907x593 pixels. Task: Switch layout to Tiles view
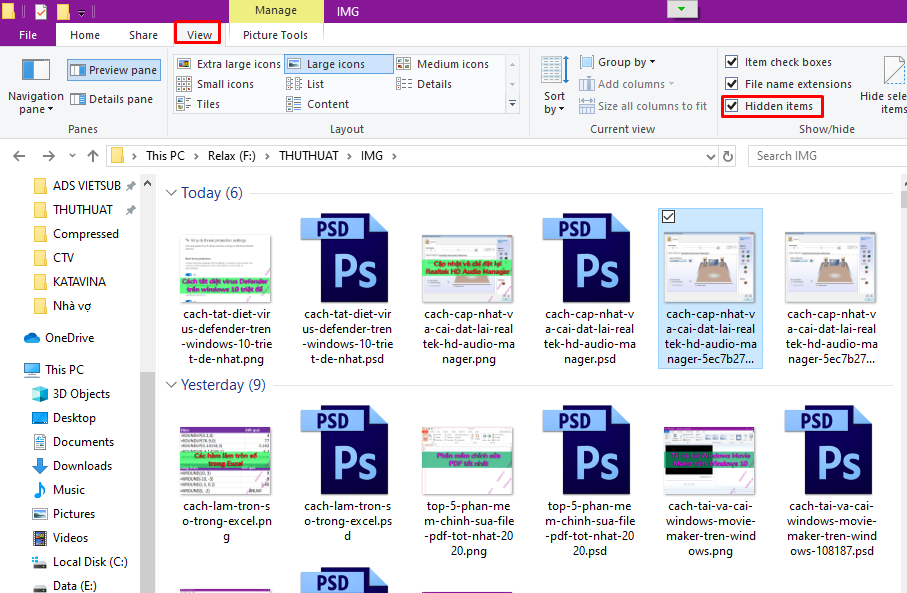coord(198,104)
